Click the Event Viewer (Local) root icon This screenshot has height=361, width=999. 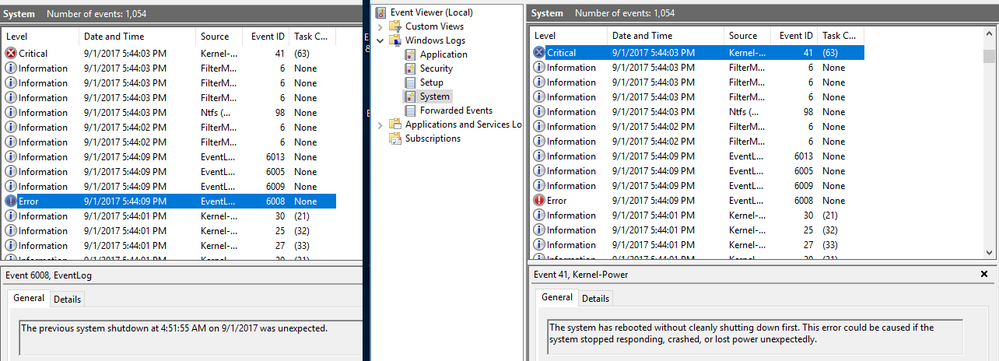point(381,12)
